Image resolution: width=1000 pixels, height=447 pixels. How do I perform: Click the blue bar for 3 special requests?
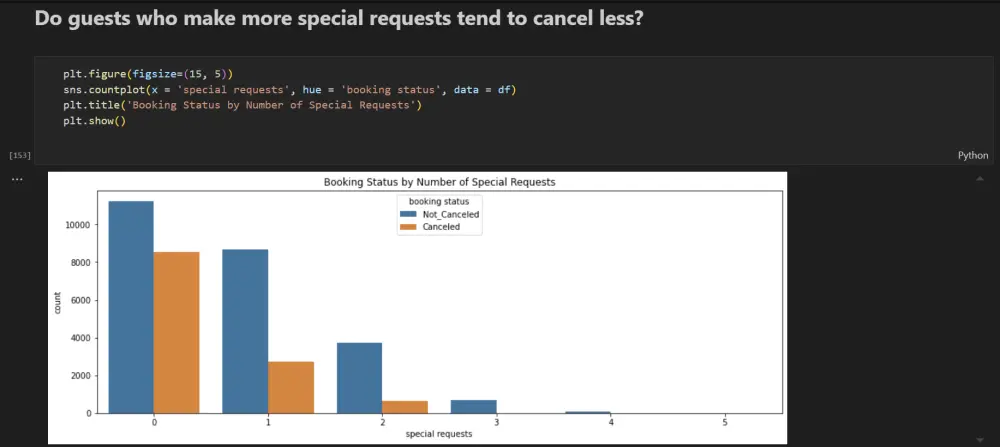473,406
